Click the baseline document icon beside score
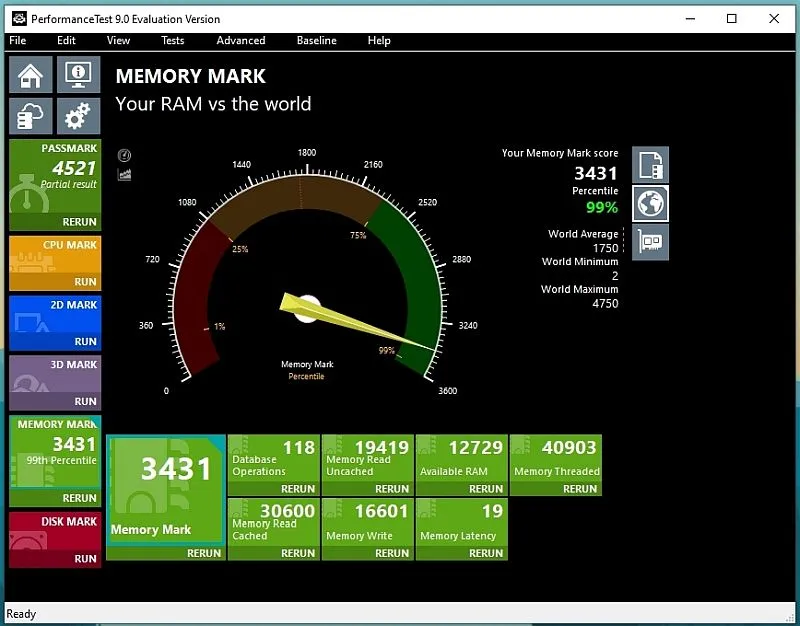 pyautogui.click(x=650, y=165)
